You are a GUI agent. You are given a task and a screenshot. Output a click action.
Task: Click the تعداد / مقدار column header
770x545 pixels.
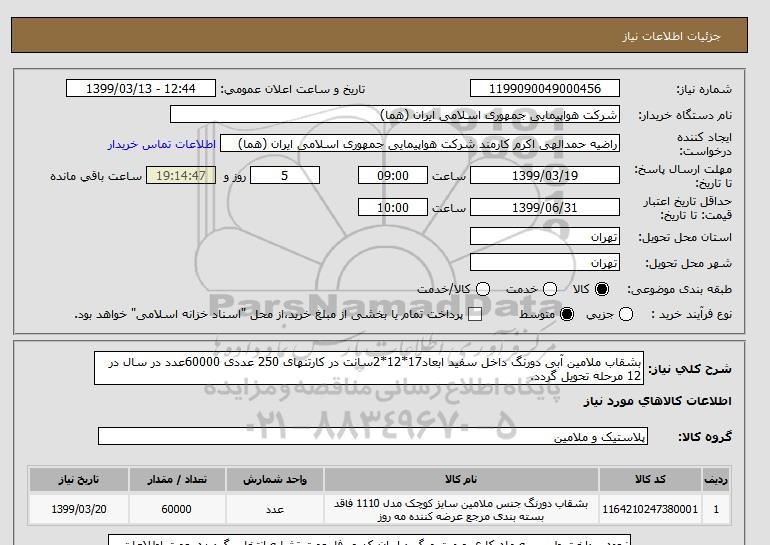click(x=177, y=479)
